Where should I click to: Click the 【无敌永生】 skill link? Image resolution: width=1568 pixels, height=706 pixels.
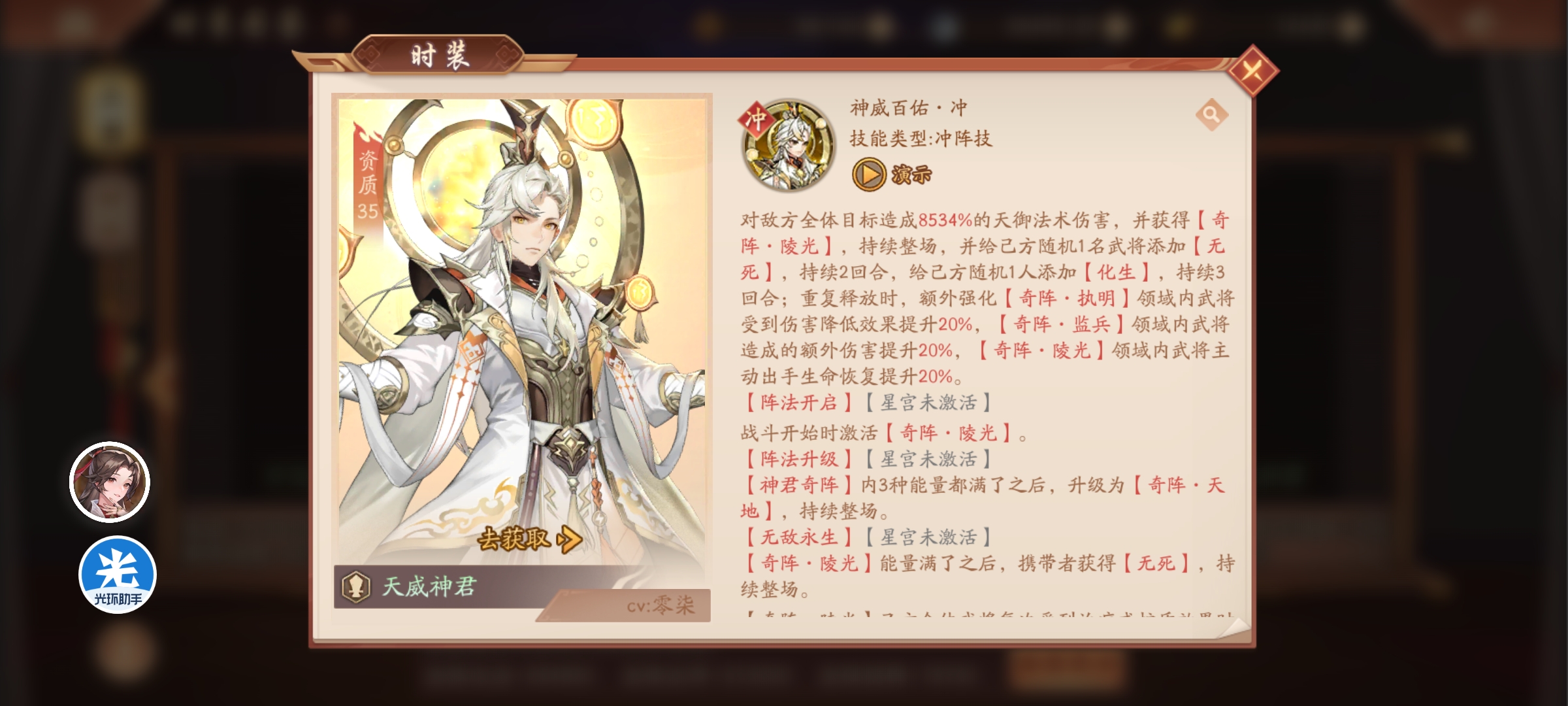pos(798,537)
